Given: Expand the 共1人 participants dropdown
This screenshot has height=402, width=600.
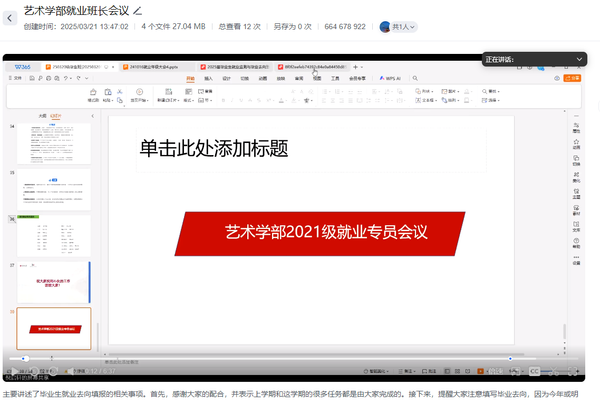Looking at the screenshot, I should (413, 27).
